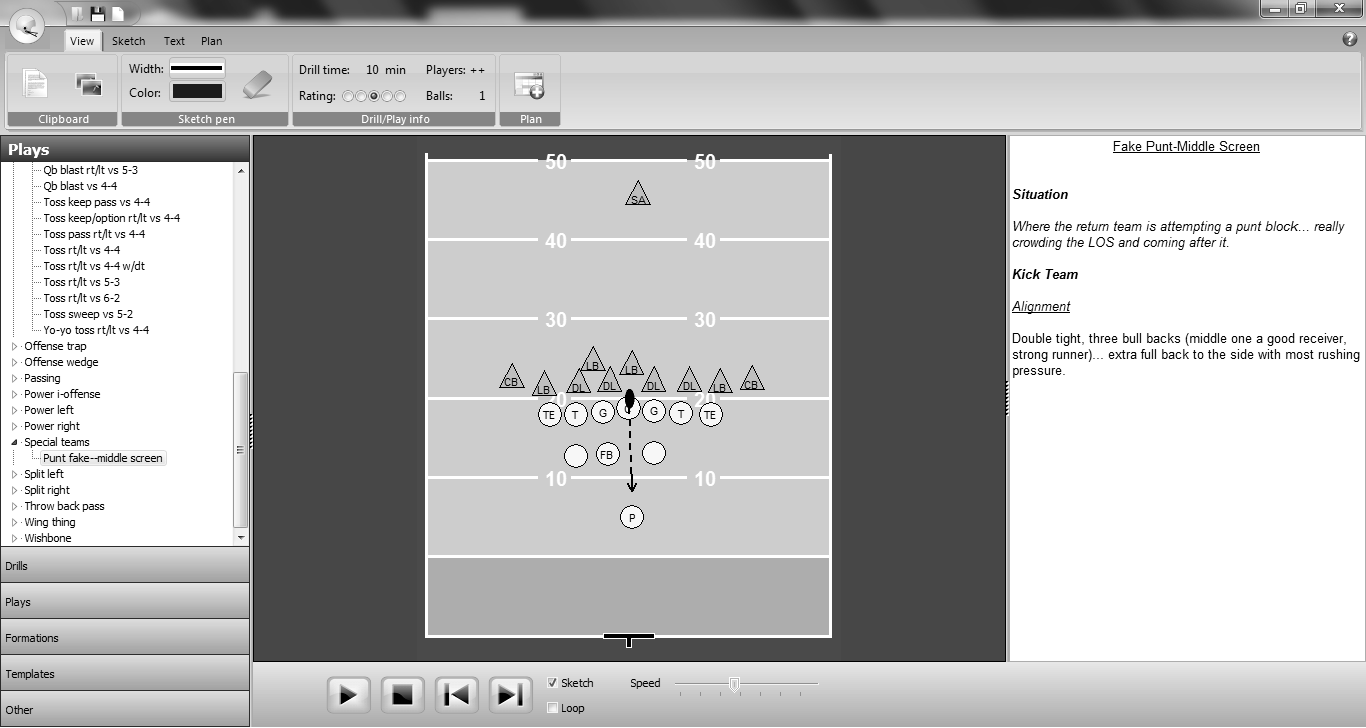Select the blank circle back left of FB

(x=576, y=456)
